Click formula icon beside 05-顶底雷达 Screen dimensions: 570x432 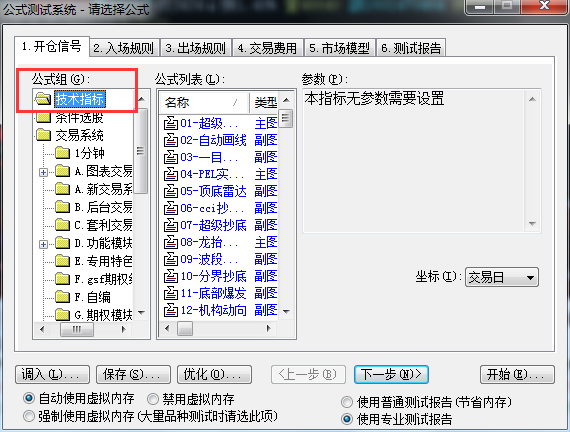pyautogui.click(x=170, y=191)
